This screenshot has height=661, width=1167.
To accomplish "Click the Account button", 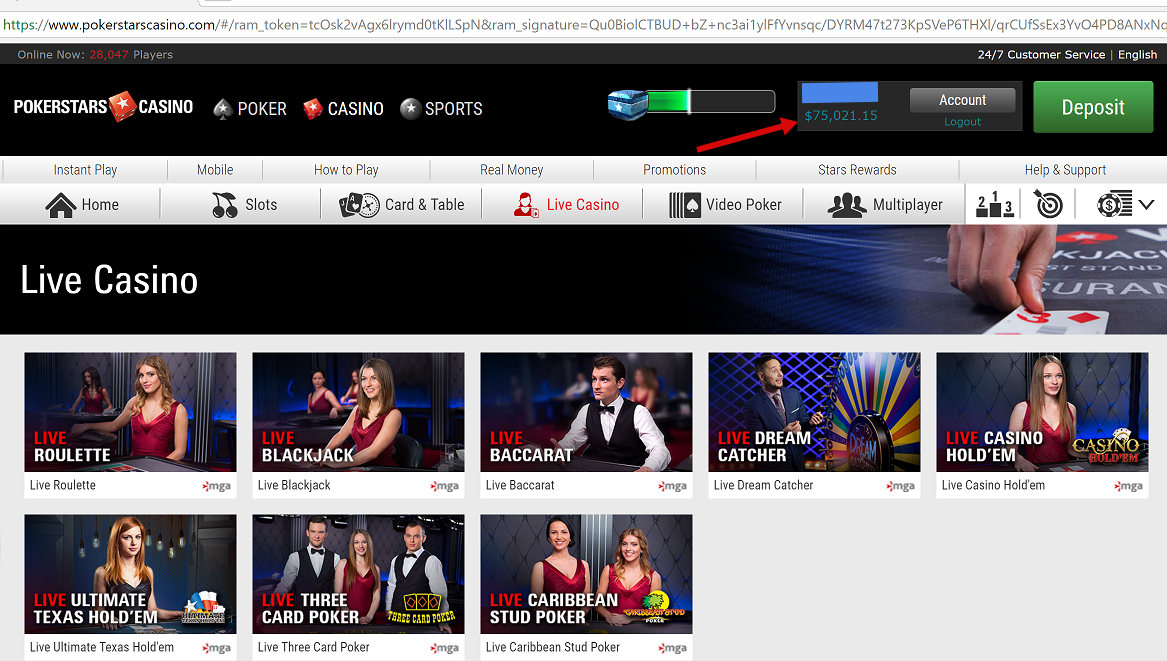I will [962, 100].
